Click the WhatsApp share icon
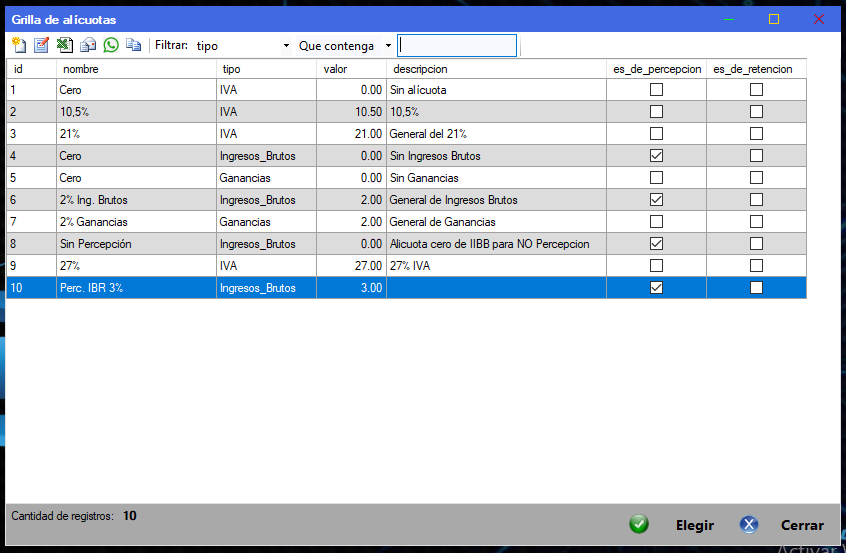This screenshot has height=553, width=846. [111, 45]
